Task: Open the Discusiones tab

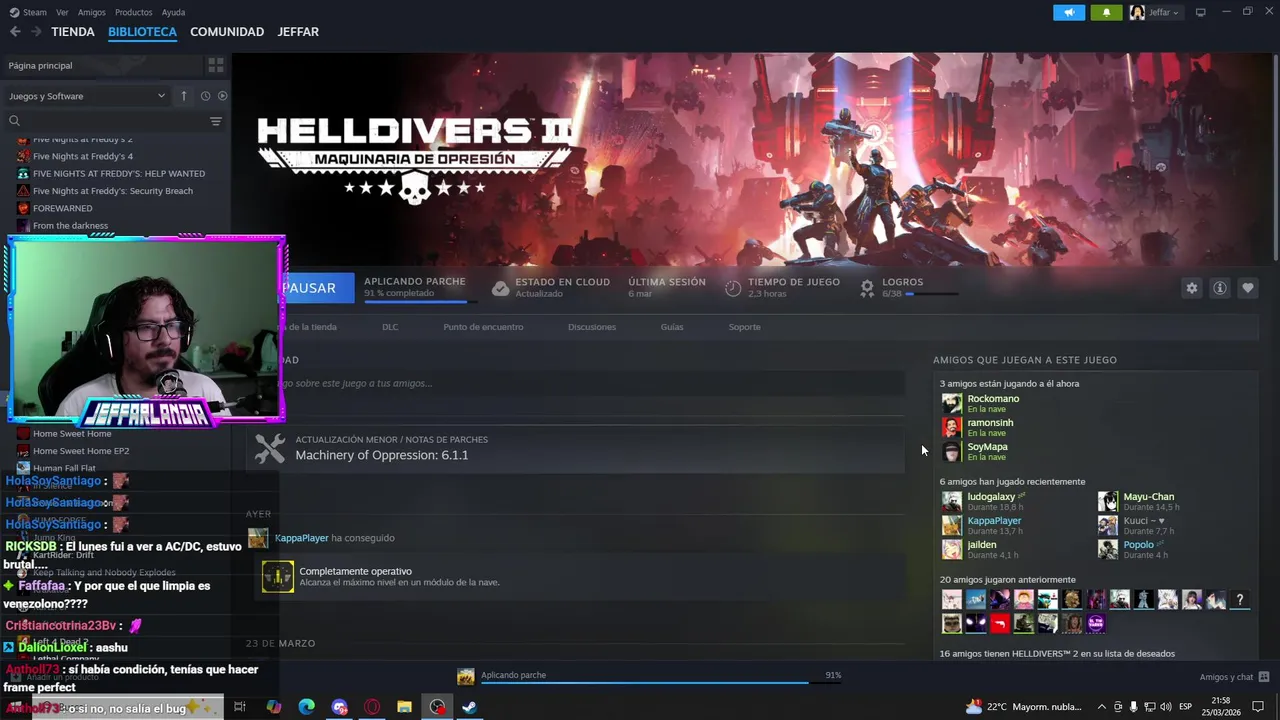Action: 592,327
